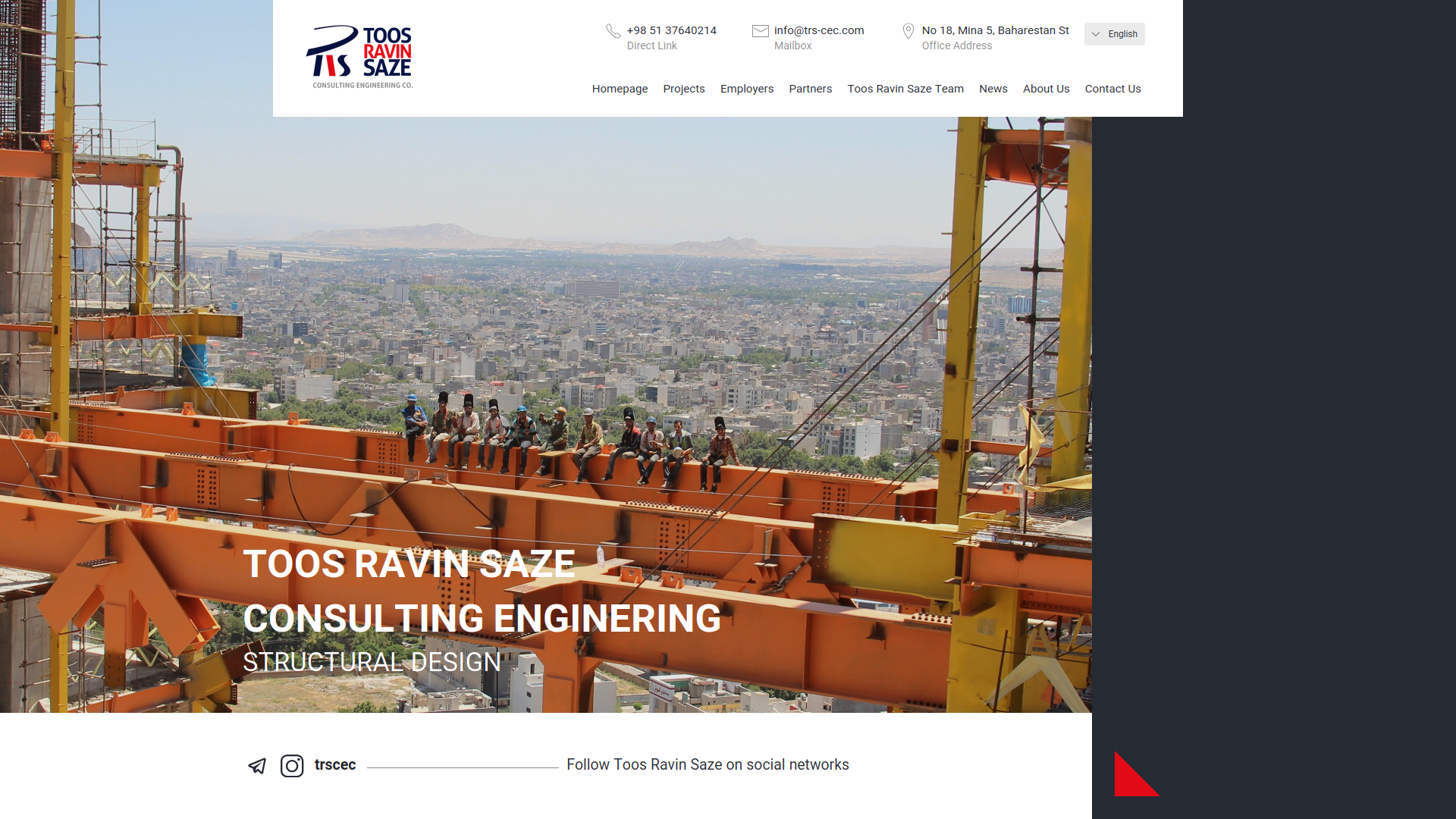Click the 'Mailbox' label
Screen dimensions: 1456x819
pyautogui.click(x=792, y=45)
